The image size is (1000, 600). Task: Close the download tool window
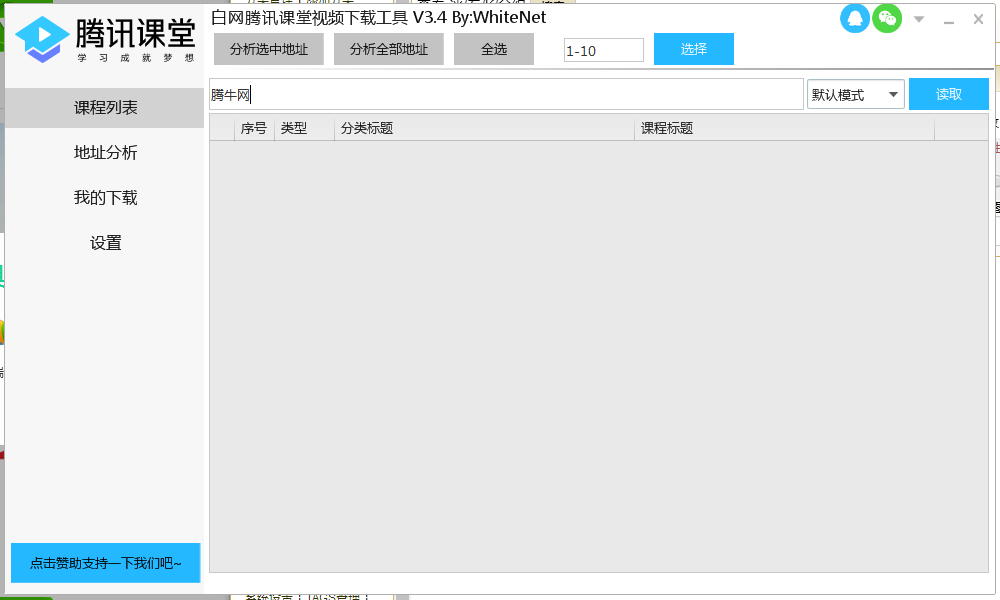click(x=978, y=19)
